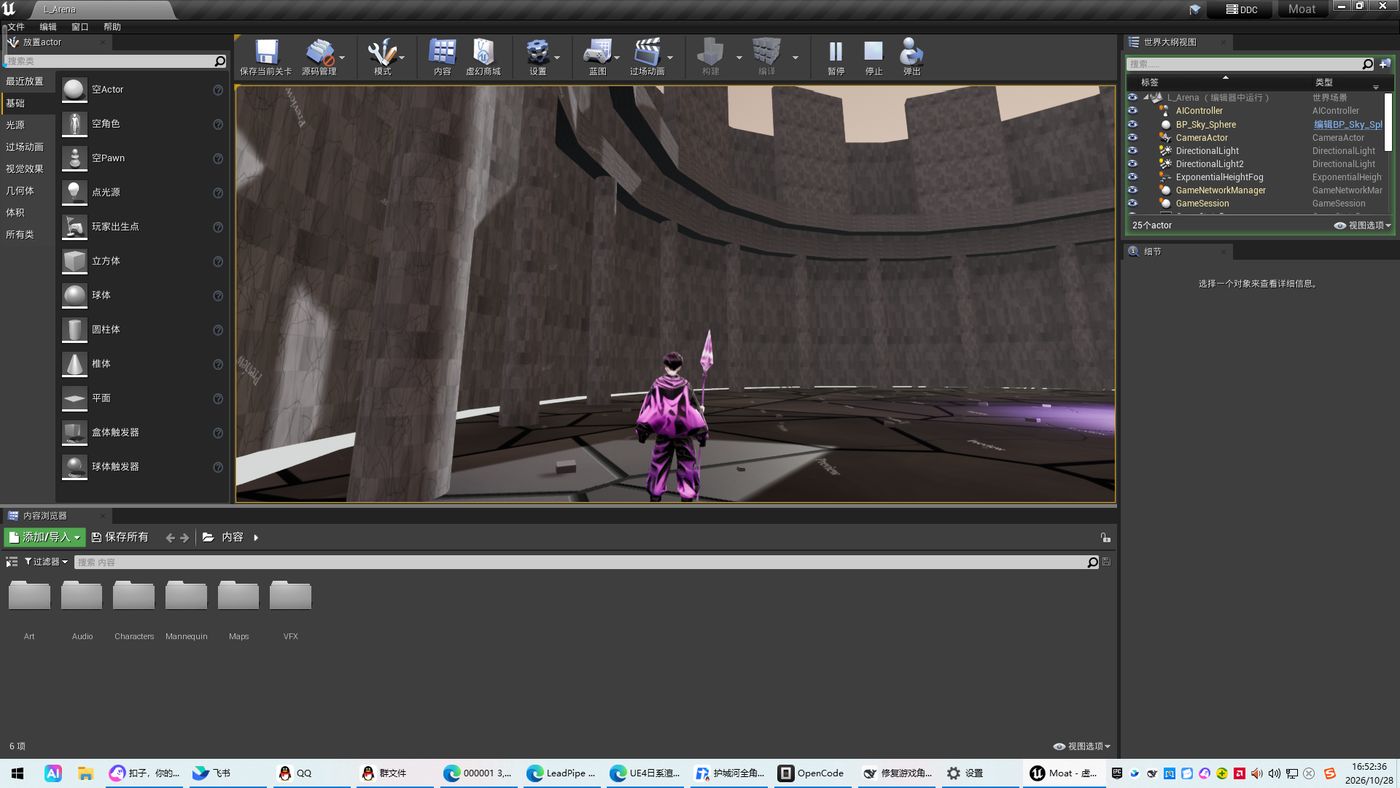Hide CameraActor using its eye icon

point(1132,137)
